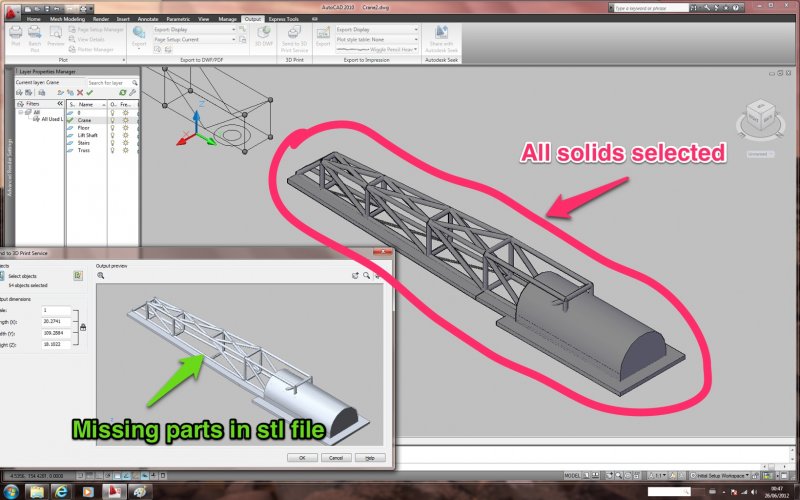Click zoom extents icon above output preview
This screenshot has width=800, height=500.
101,276
